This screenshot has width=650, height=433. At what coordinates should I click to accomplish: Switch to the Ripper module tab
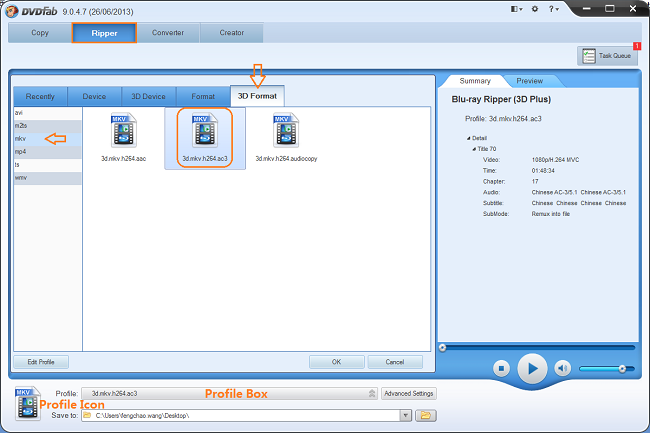[x=104, y=33]
